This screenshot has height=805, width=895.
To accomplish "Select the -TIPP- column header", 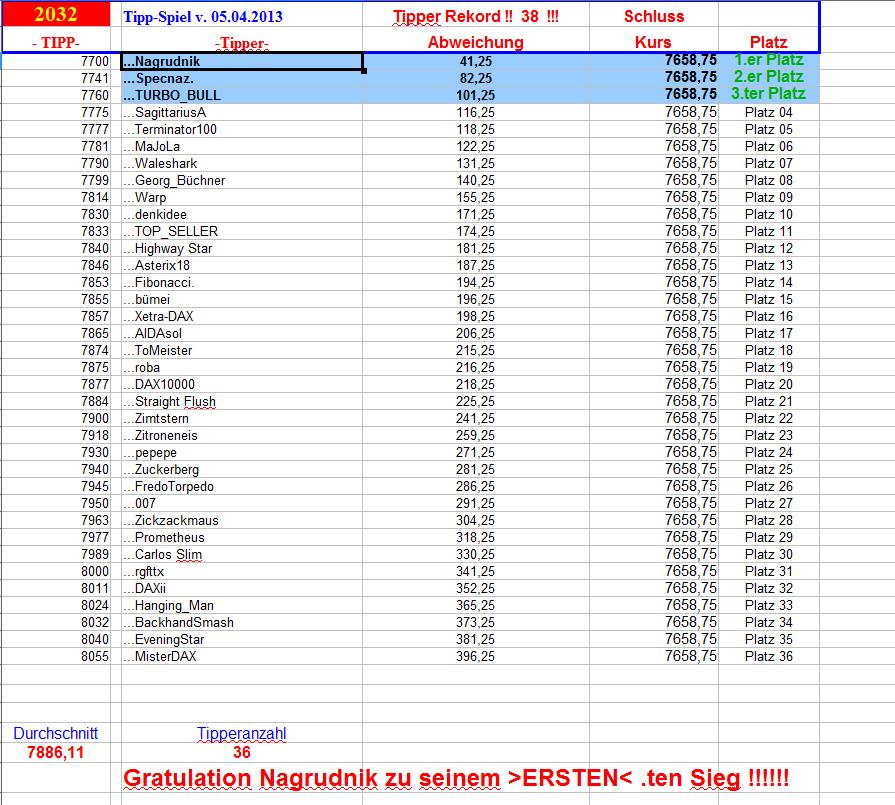I will point(56,43).
